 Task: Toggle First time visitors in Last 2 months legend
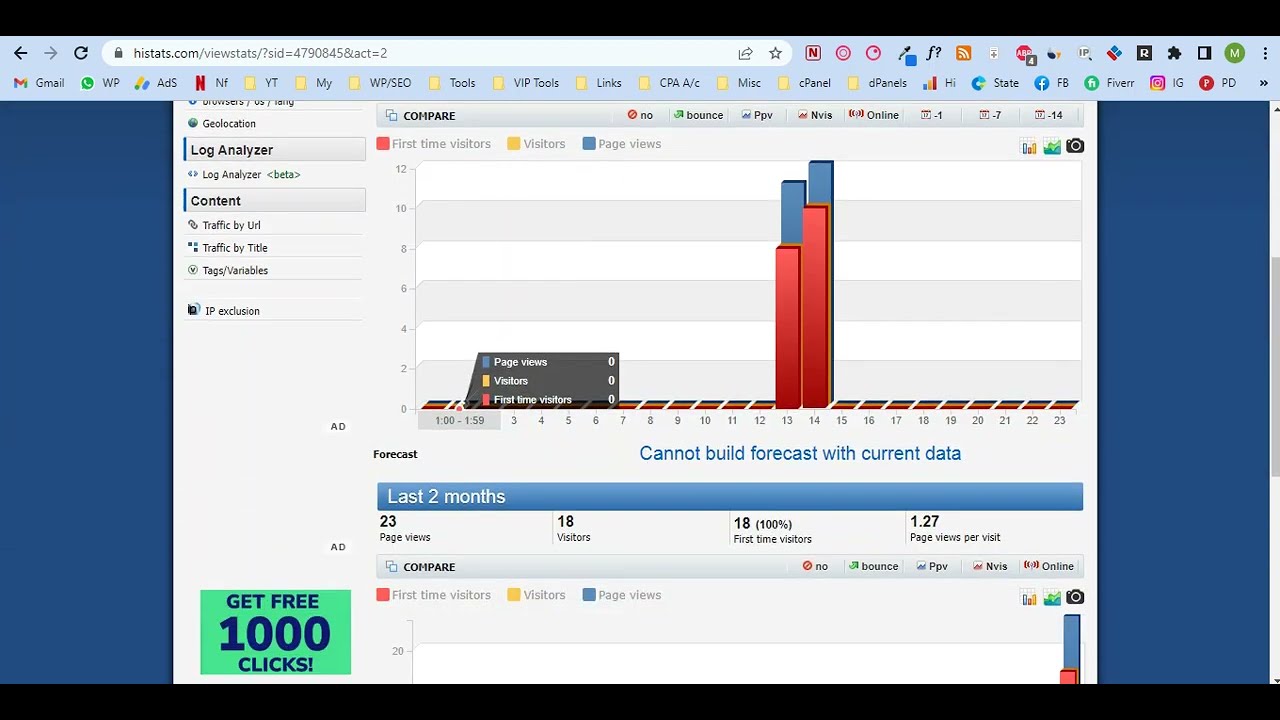434,595
